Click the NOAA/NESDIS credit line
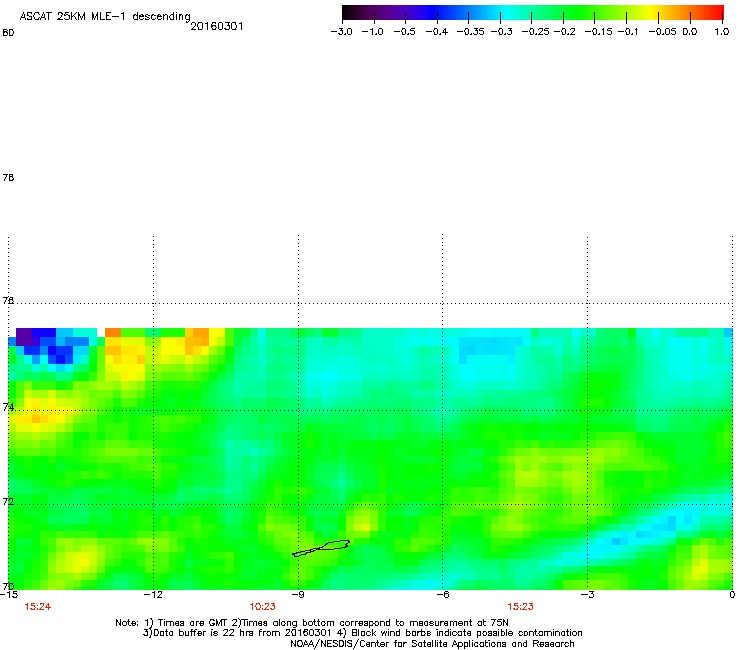Screen dimensions: 740x650 pyautogui.click(x=432, y=644)
